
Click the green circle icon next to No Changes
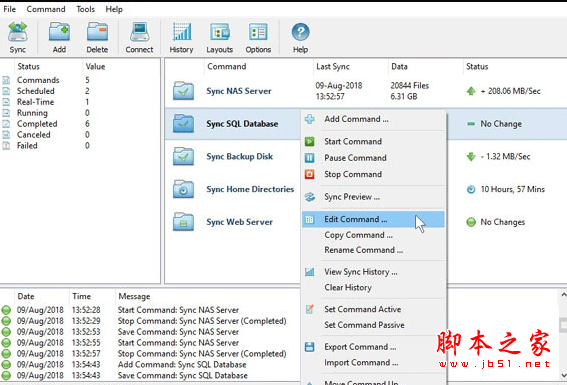click(x=471, y=222)
